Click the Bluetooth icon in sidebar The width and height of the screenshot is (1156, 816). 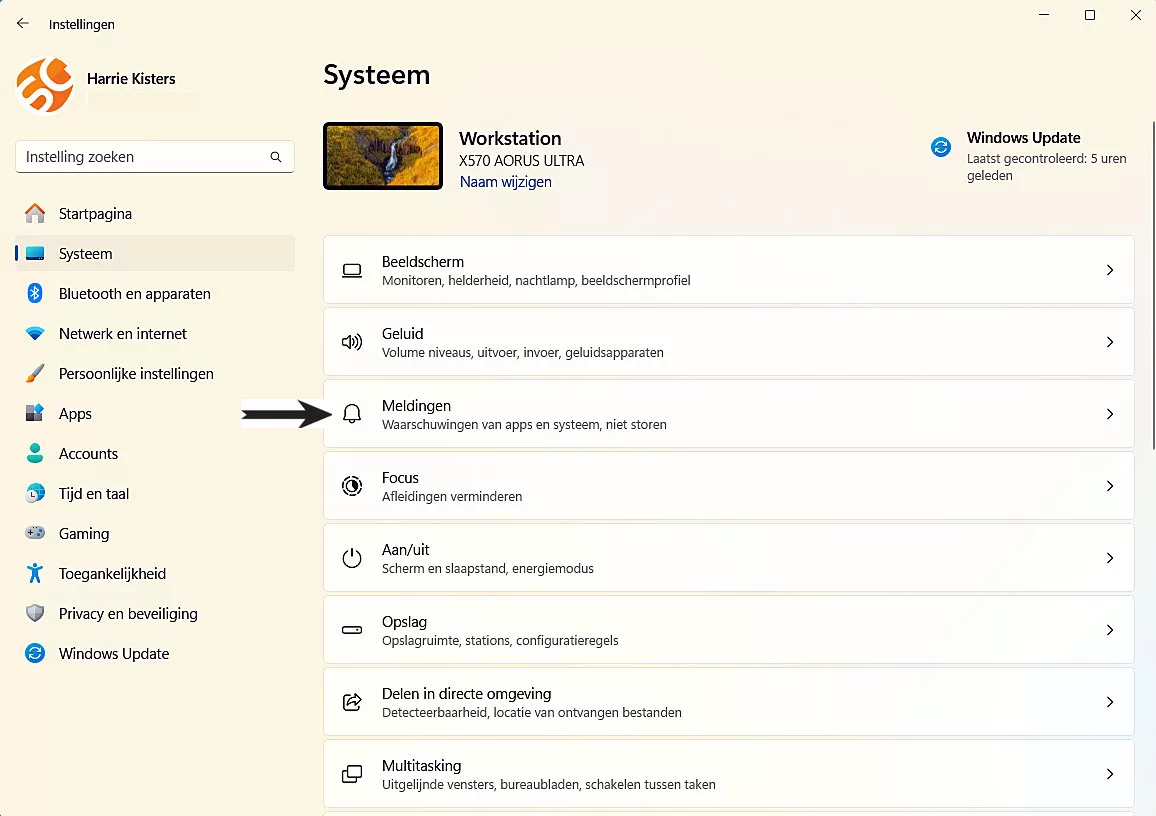click(35, 293)
